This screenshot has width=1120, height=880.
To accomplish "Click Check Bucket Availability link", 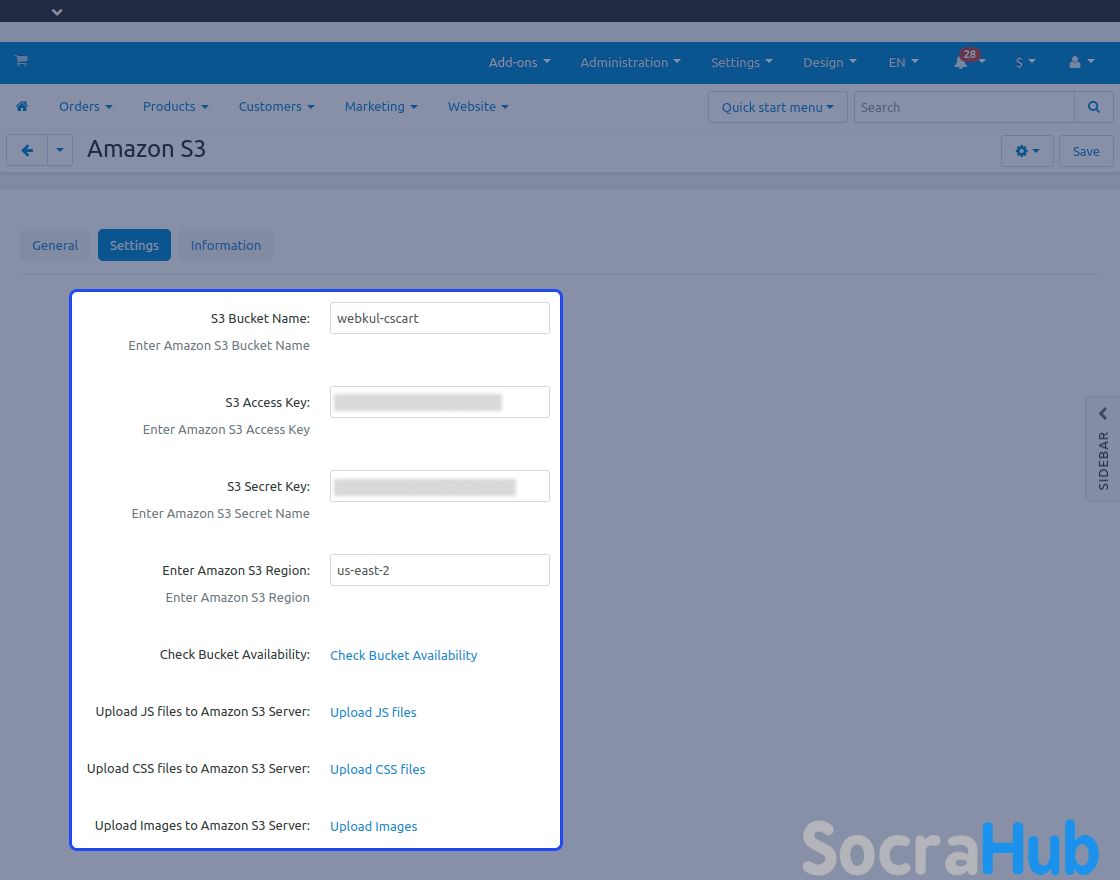I will 404,655.
